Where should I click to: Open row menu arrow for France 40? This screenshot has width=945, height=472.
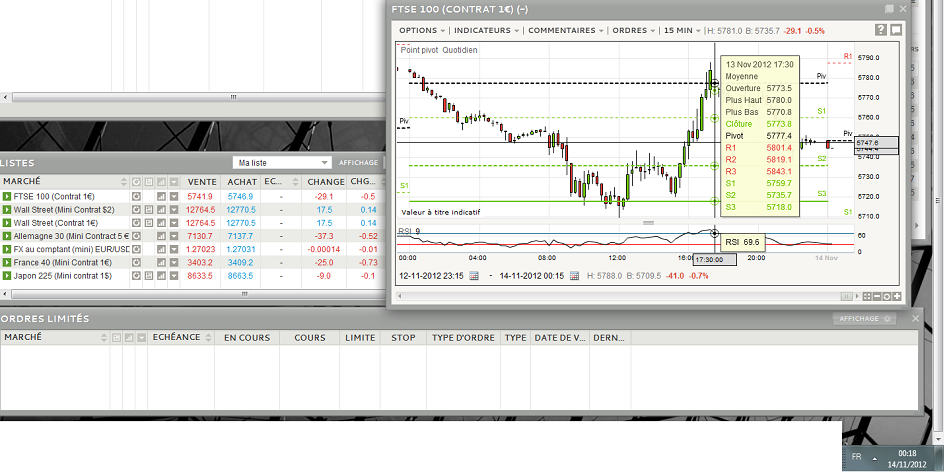174,262
